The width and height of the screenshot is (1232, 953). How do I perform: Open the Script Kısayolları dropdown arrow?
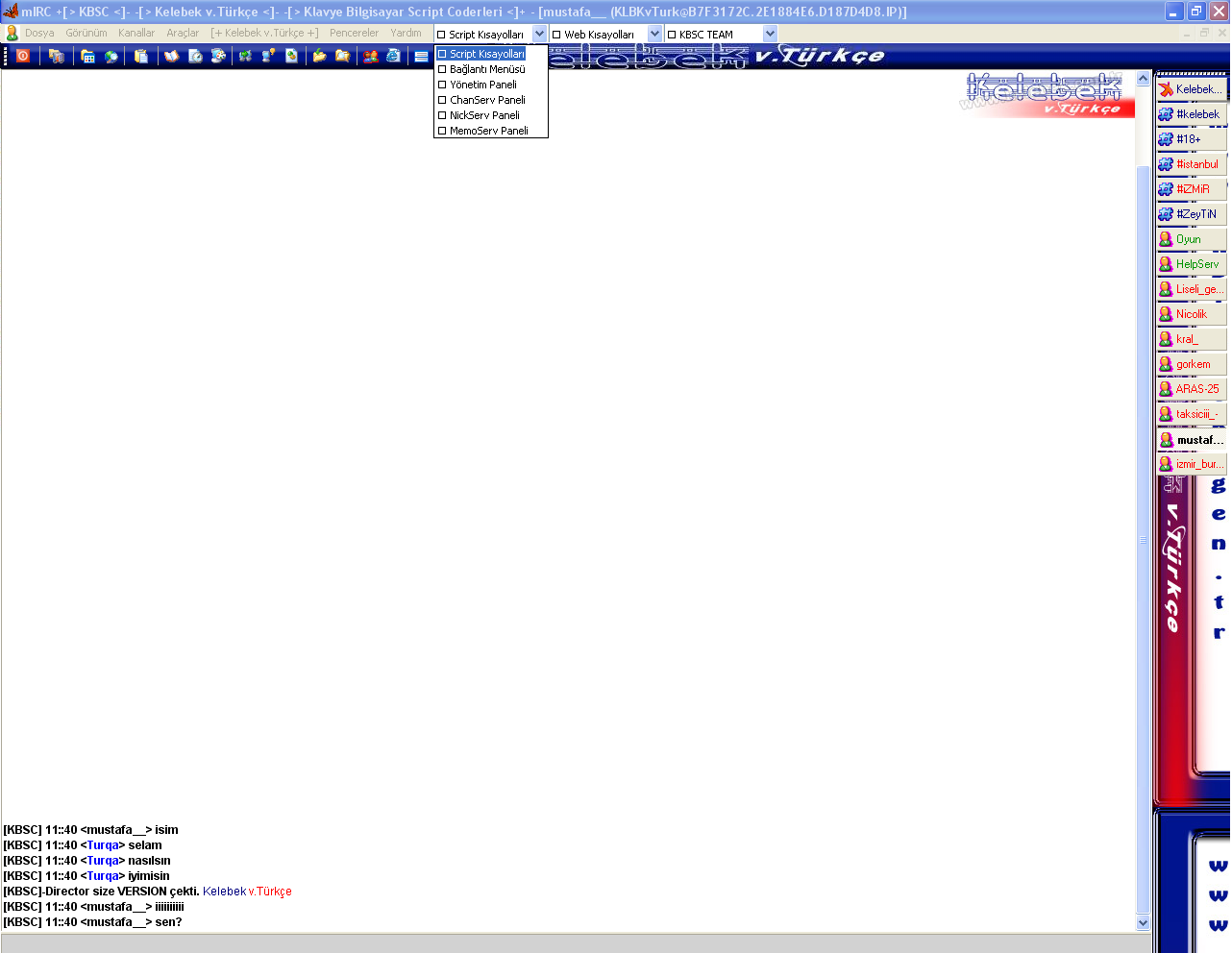539,34
